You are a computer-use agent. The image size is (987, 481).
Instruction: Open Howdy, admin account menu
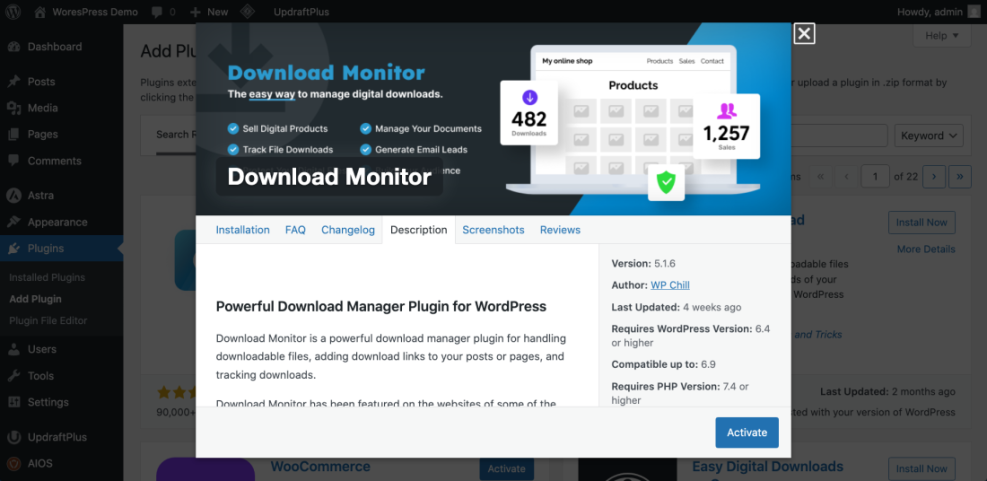point(938,12)
